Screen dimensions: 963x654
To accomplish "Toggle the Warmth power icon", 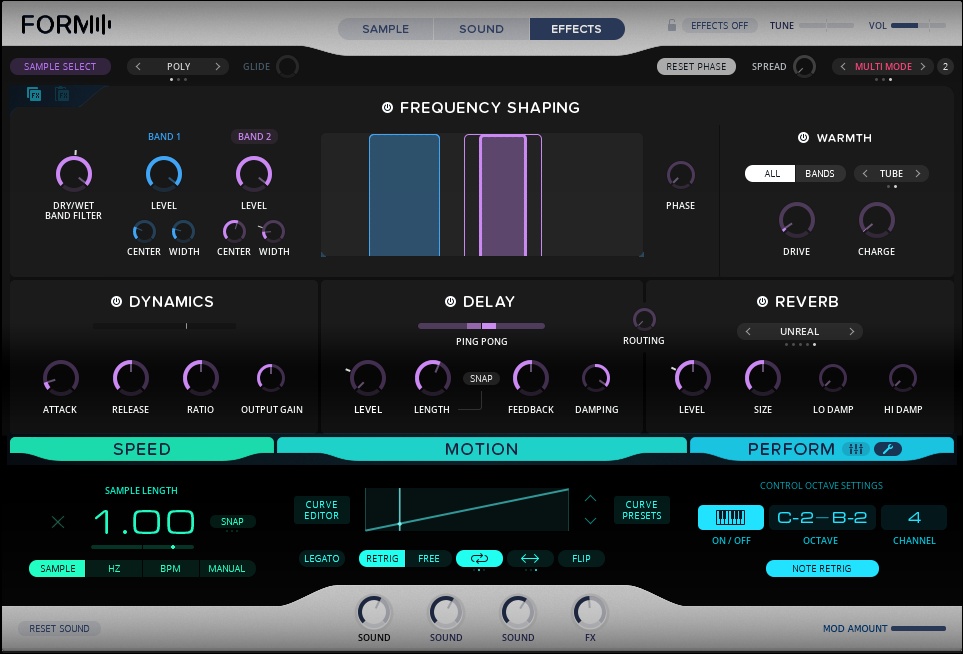I will pyautogui.click(x=803, y=138).
